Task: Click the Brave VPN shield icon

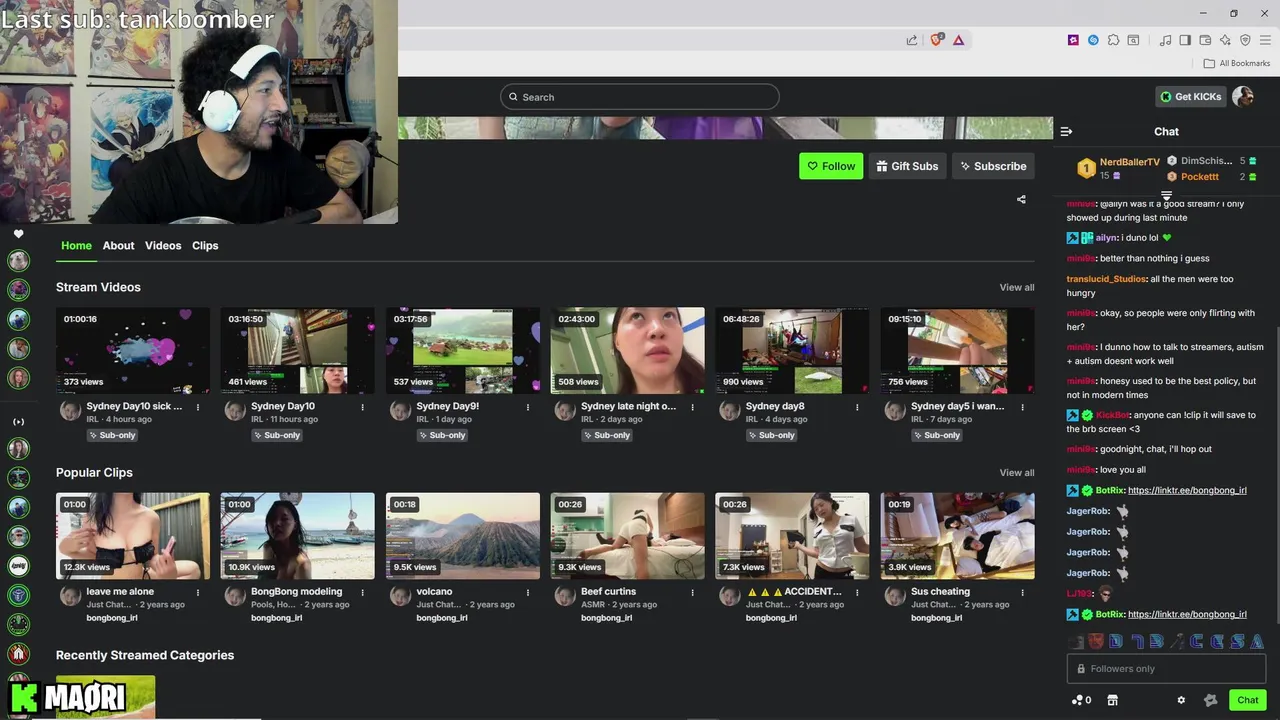Action: pos(1245,40)
